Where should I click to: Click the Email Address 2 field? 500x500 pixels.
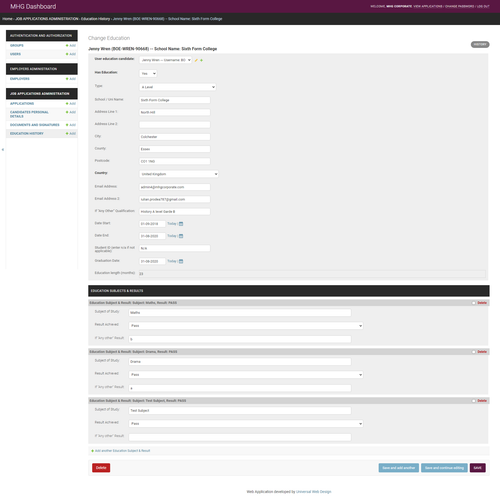[x=175, y=199]
